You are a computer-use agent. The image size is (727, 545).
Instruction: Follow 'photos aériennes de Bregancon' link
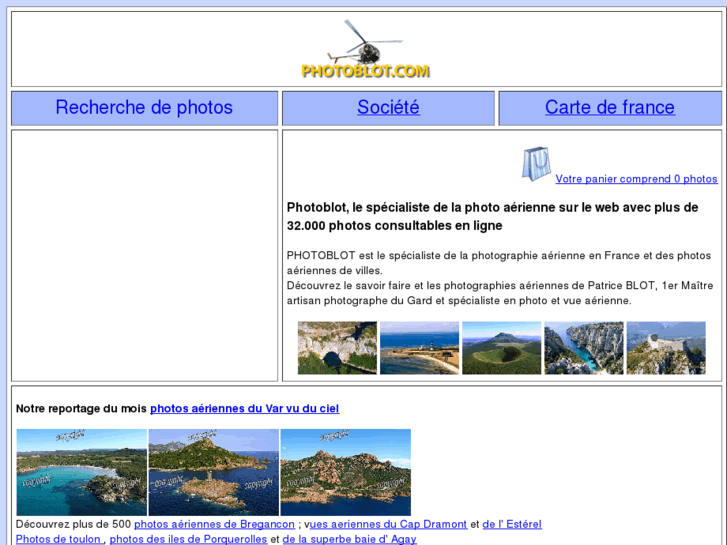click(x=214, y=524)
